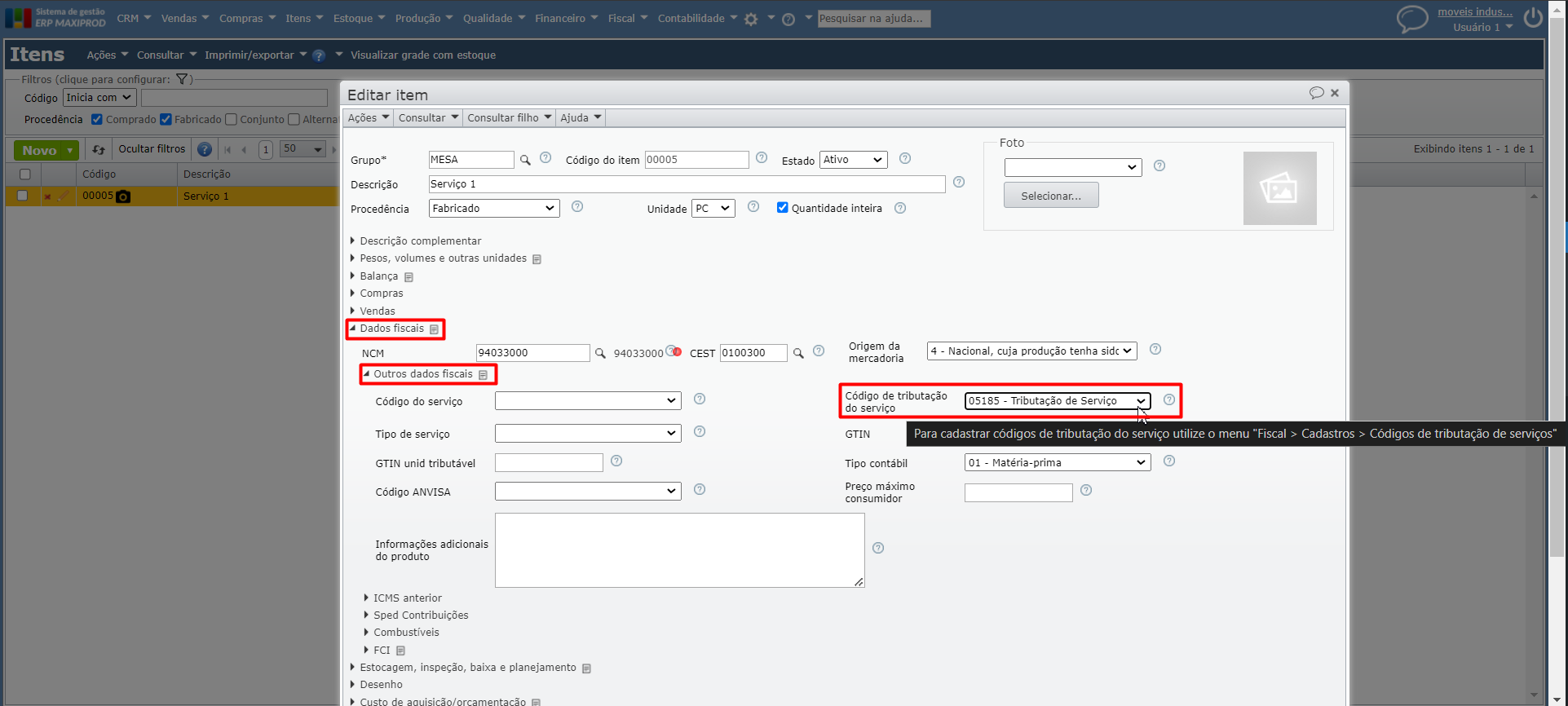Click the power logout icon

[x=1533, y=18]
